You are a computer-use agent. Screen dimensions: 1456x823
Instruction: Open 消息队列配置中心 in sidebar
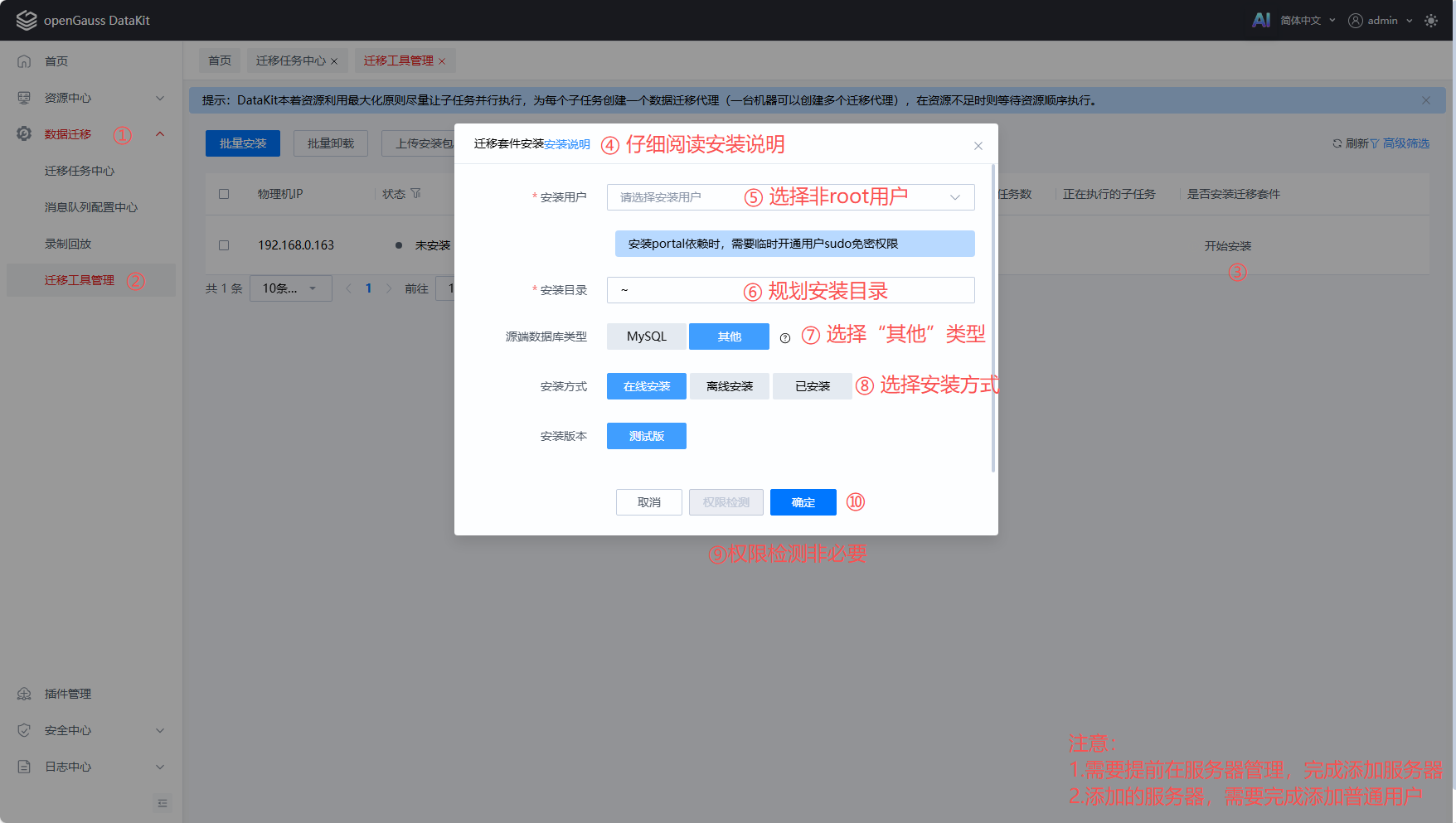coord(91,207)
